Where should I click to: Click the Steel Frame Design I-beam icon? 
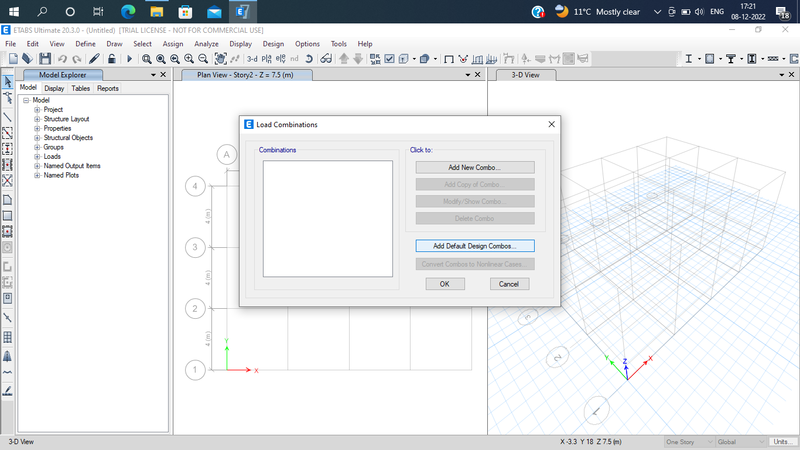click(x=688, y=59)
